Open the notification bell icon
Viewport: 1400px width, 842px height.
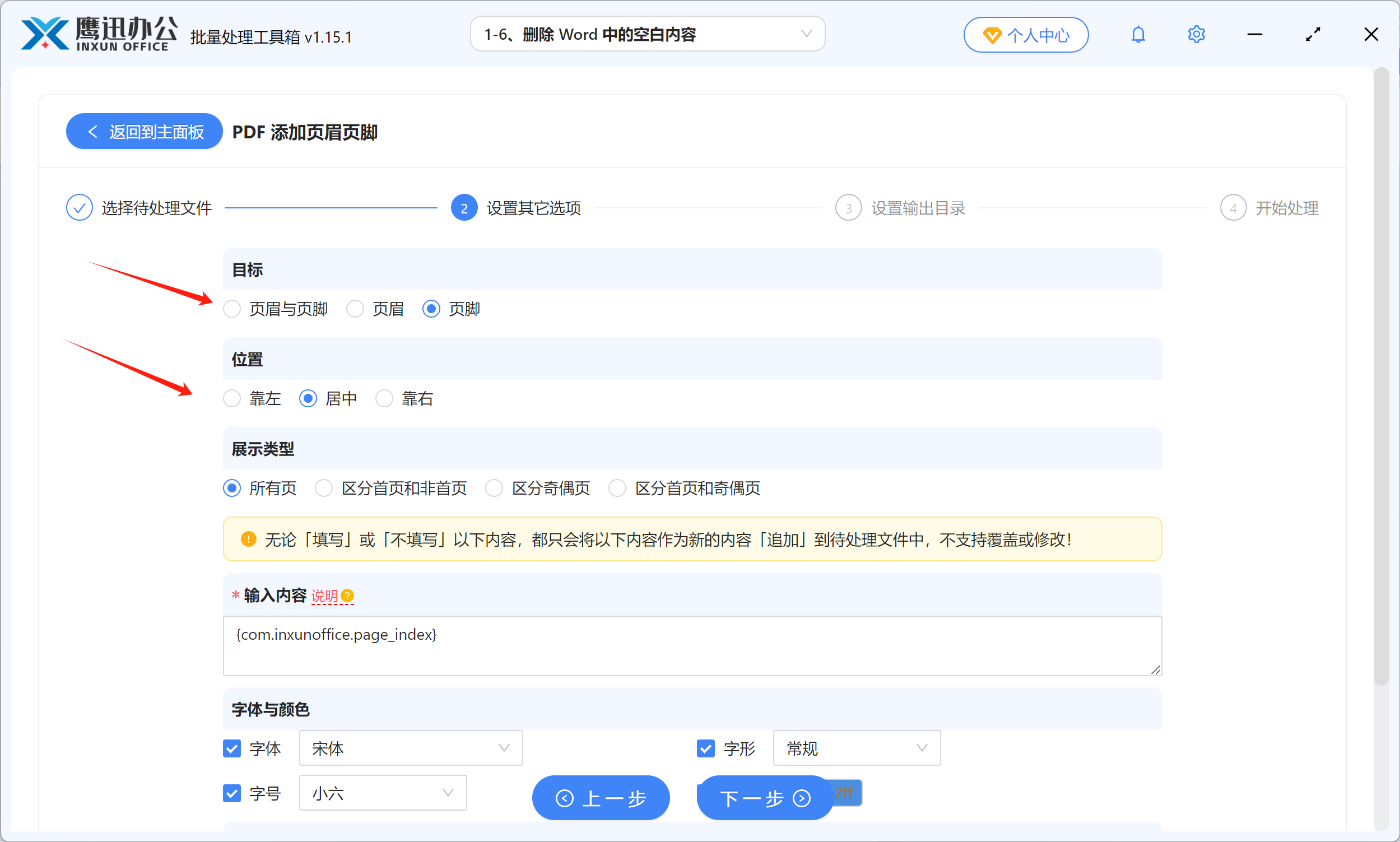tap(1138, 35)
